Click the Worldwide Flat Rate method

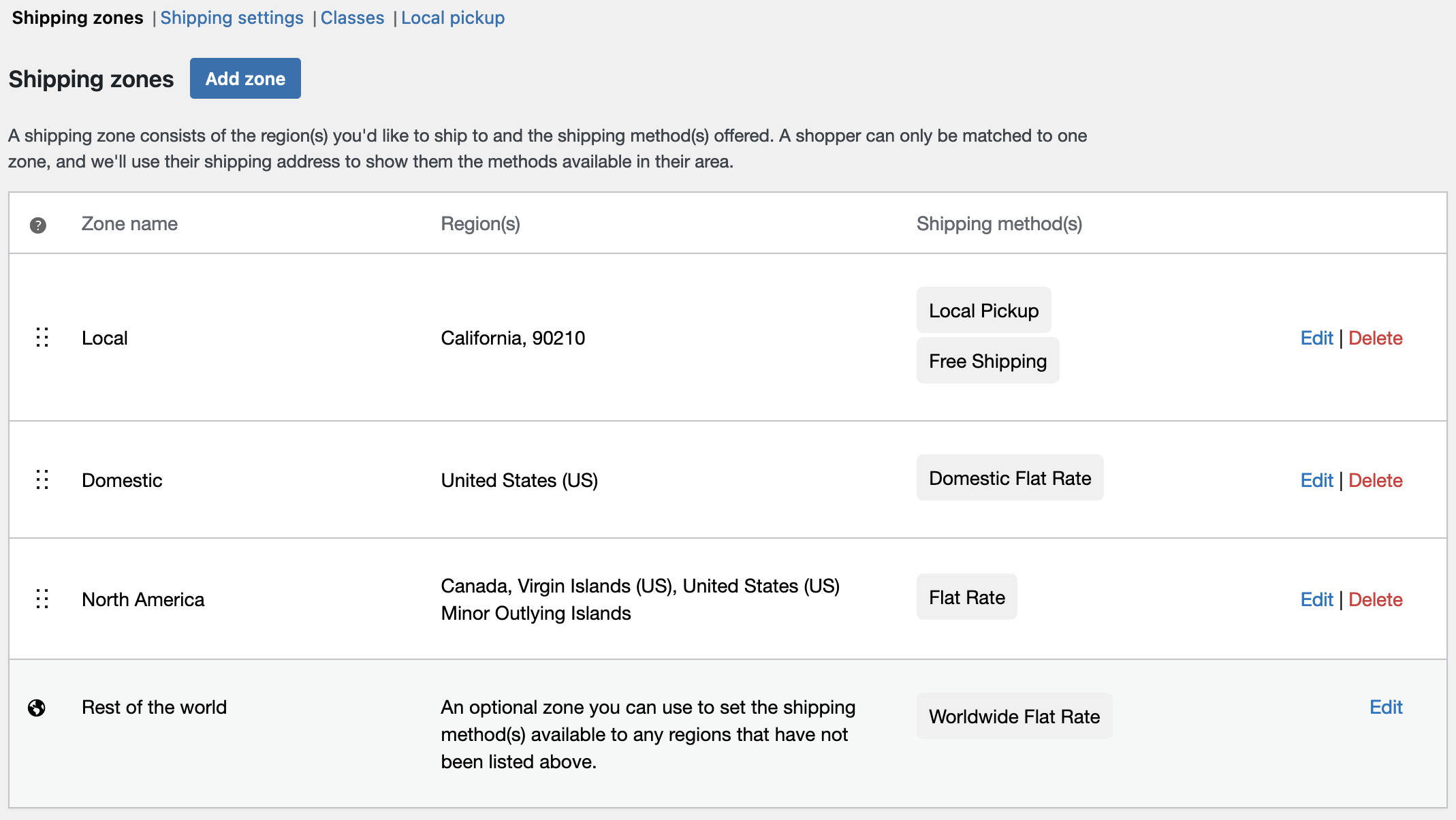click(1014, 716)
